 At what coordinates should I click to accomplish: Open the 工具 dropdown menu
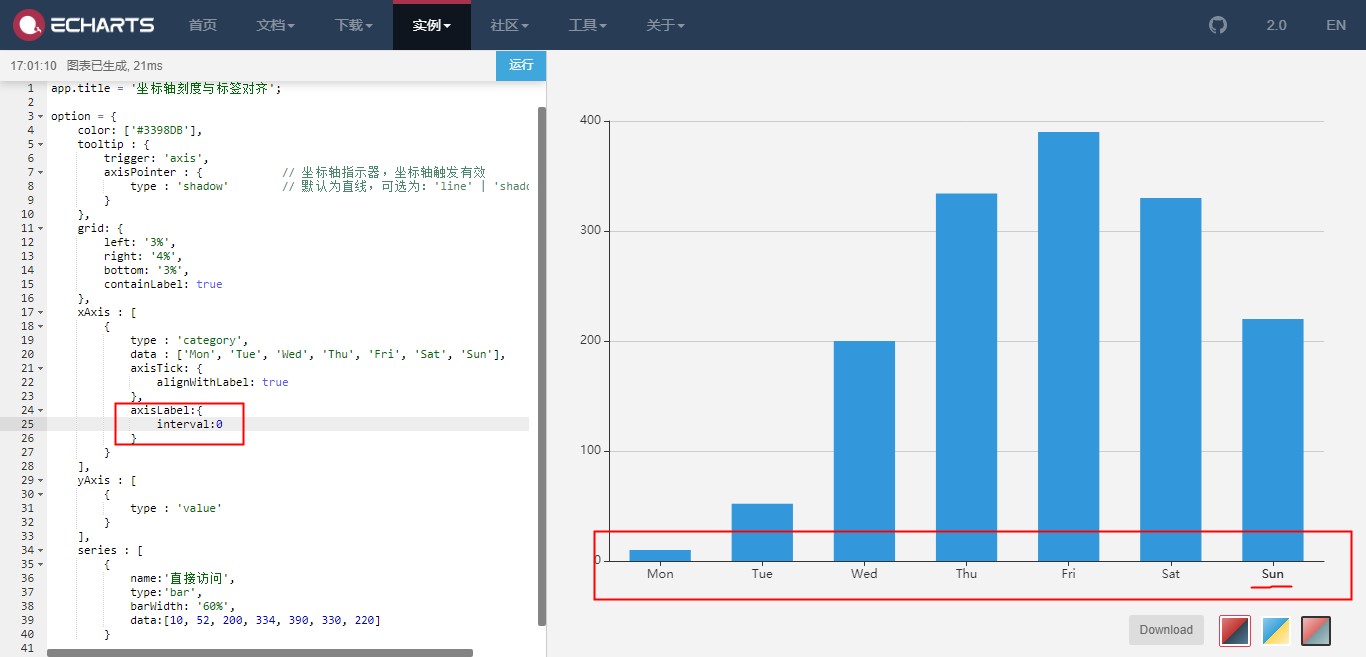(x=588, y=25)
